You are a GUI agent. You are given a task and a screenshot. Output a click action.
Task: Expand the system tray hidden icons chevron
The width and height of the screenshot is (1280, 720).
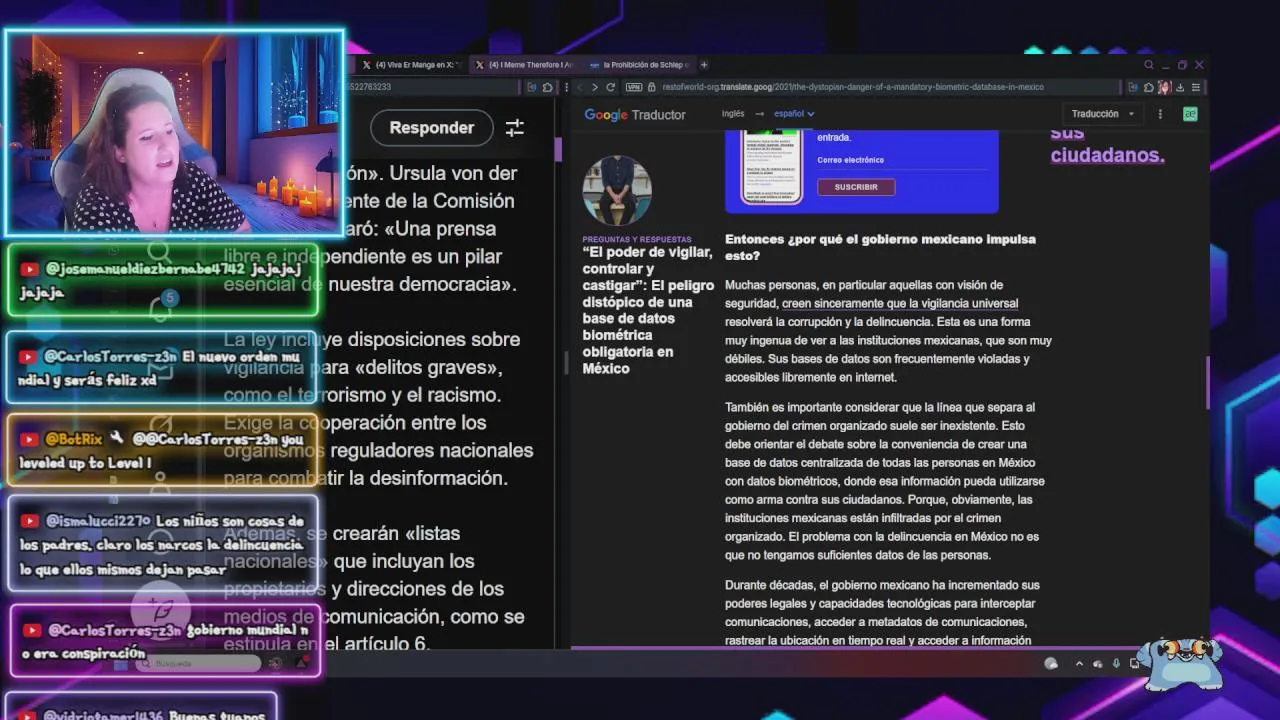pyautogui.click(x=1079, y=664)
